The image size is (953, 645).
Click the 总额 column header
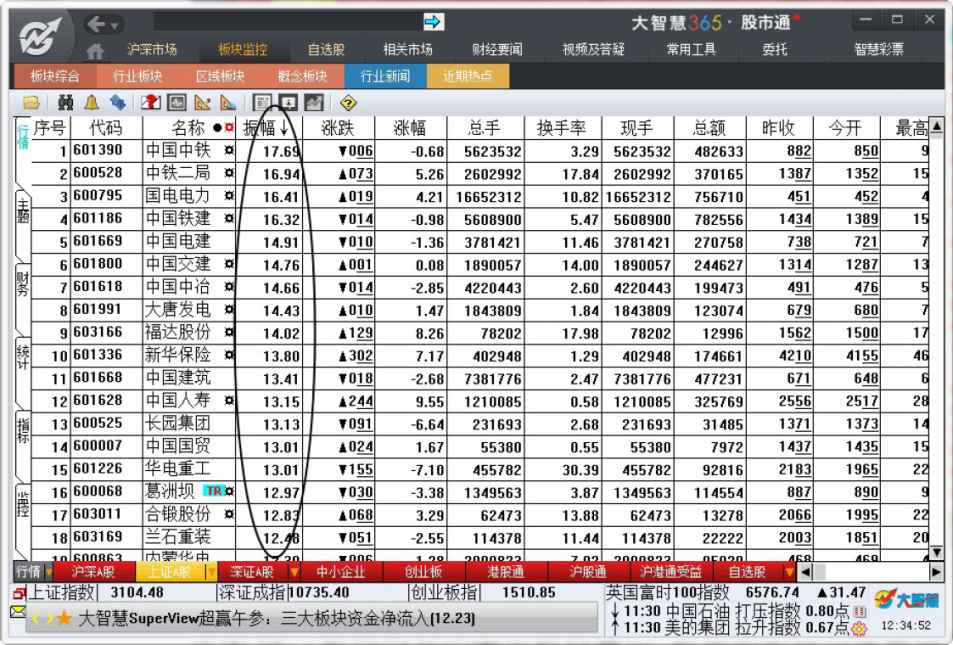tap(709, 128)
